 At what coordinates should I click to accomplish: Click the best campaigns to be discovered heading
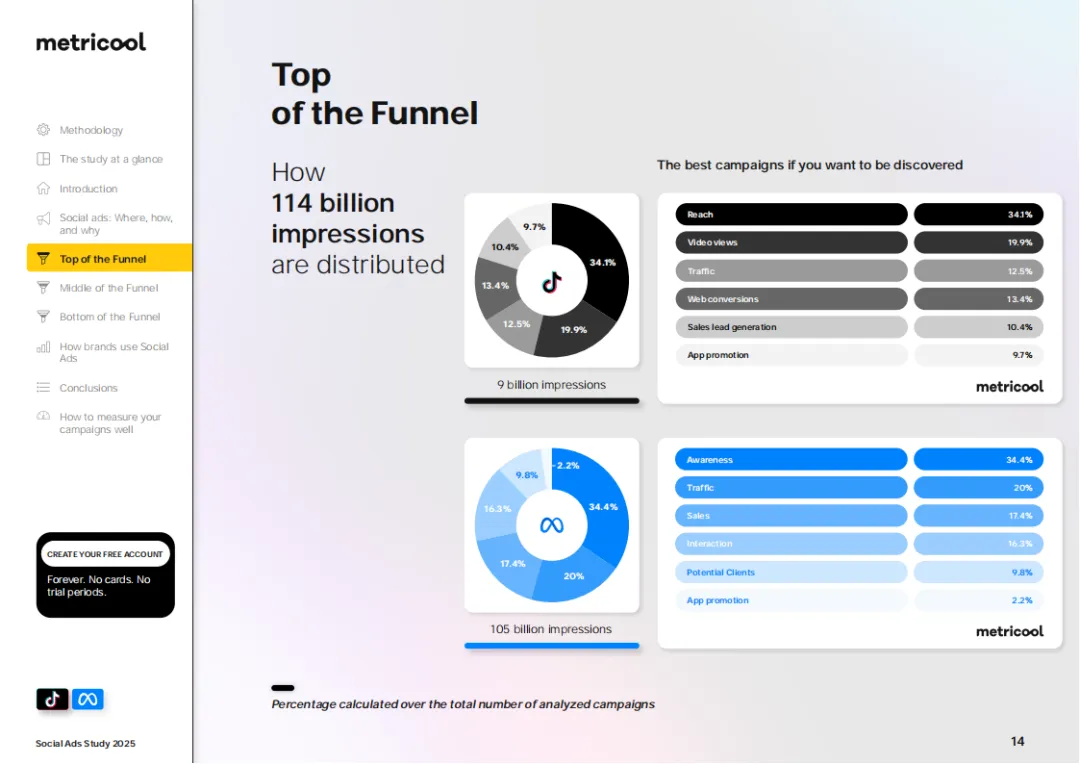[x=809, y=165]
